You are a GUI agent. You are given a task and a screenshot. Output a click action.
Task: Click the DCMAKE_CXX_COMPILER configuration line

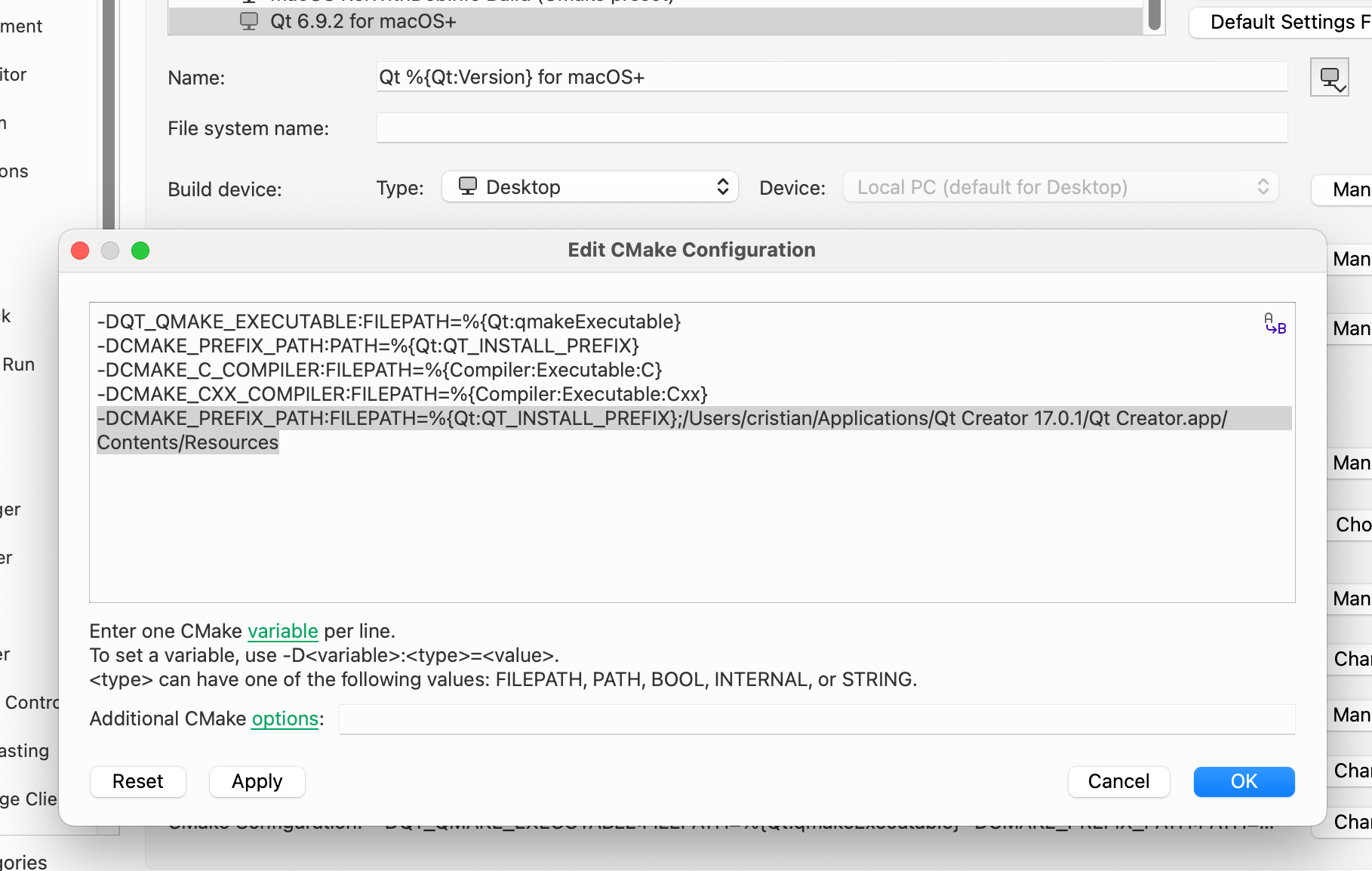click(401, 394)
